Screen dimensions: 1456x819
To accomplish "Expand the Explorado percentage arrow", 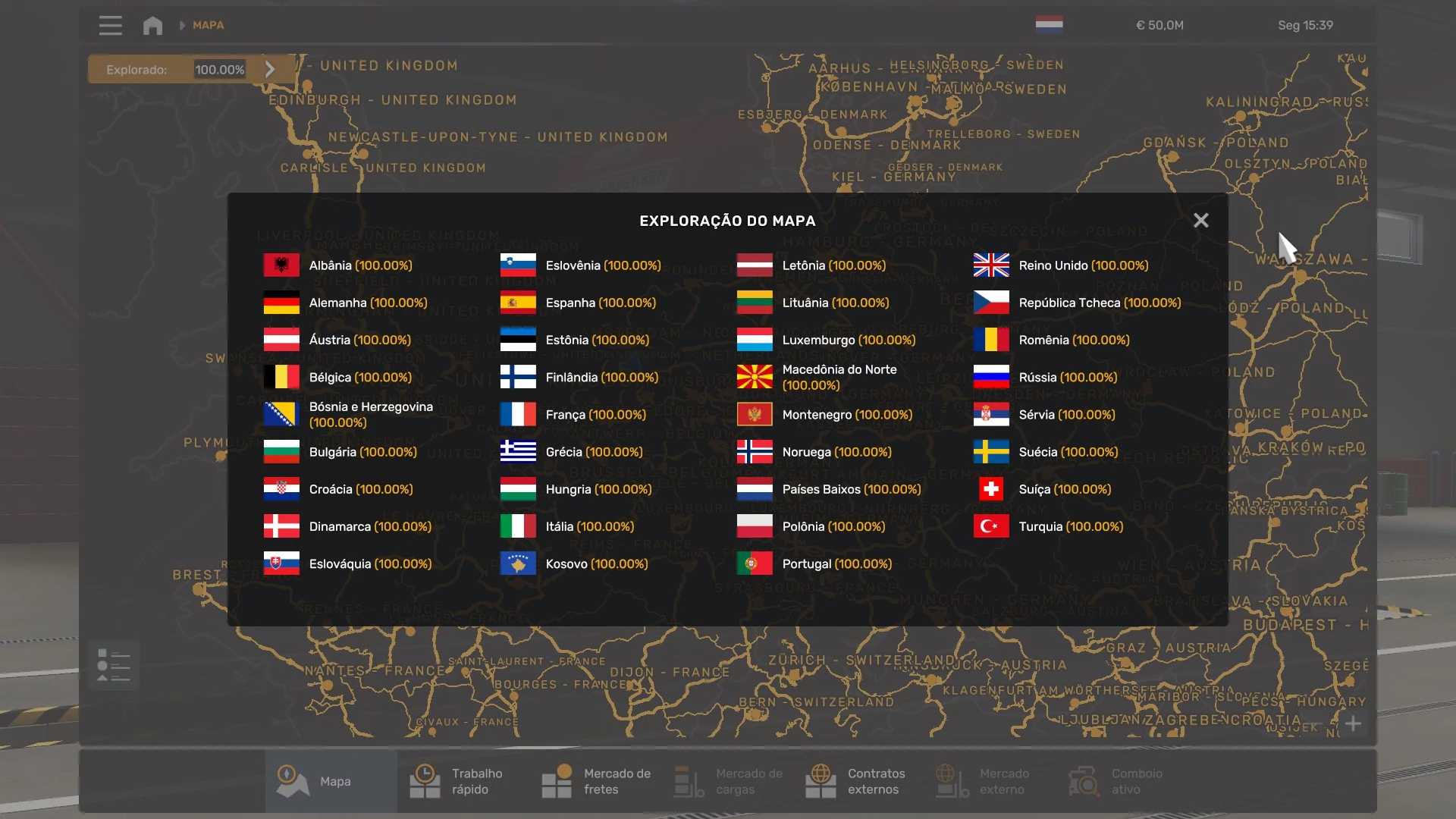I will click(270, 69).
